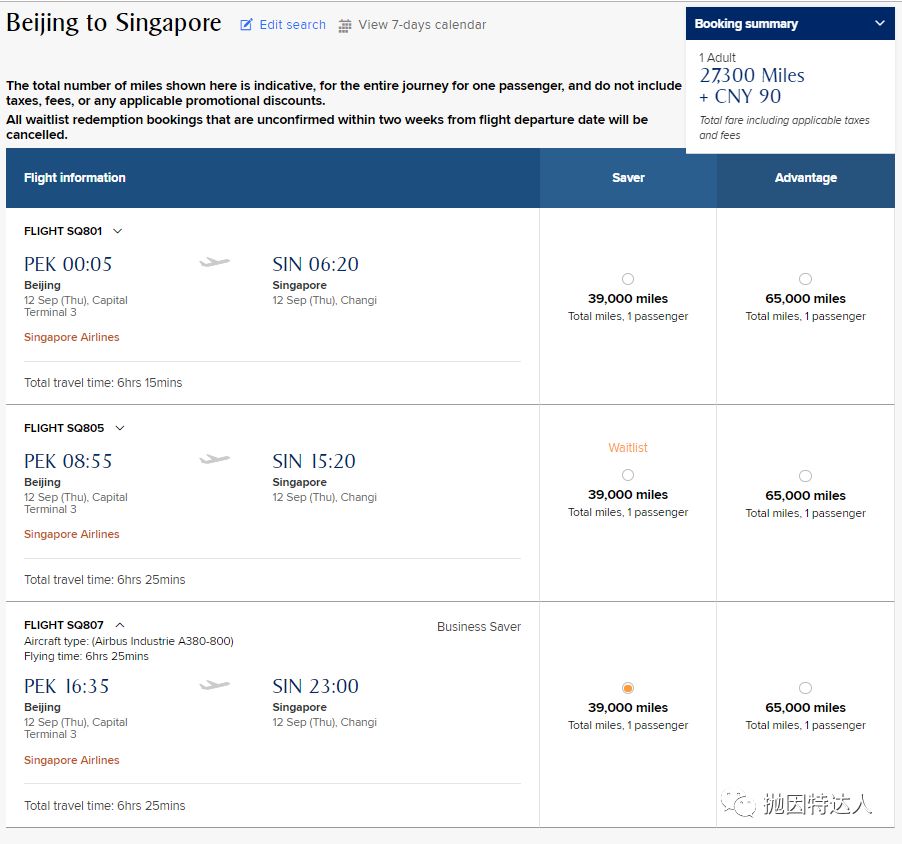Click the Advantage column header

click(805, 178)
